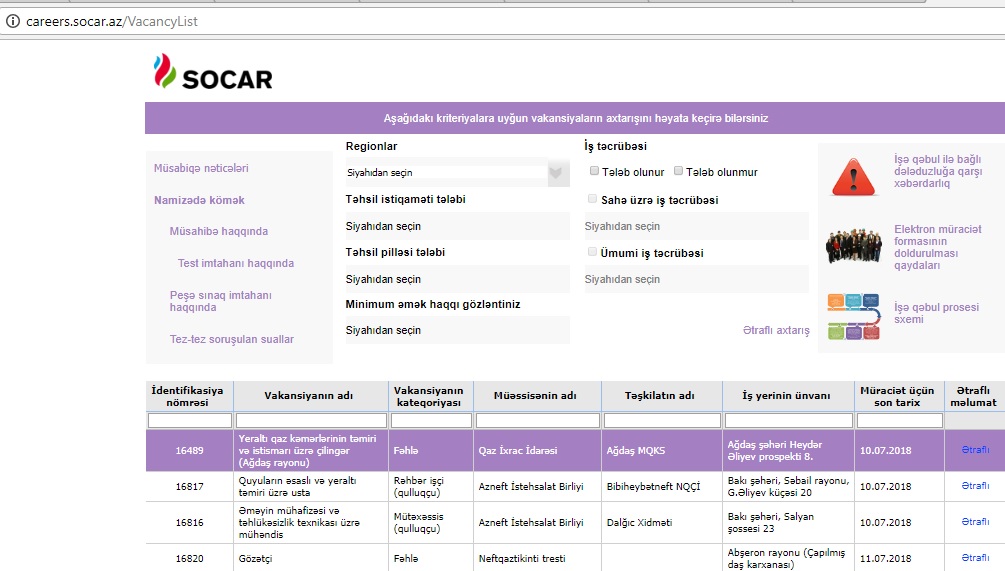Open Elektron müraciət formasının doldurulması qaydaları link

[938, 247]
